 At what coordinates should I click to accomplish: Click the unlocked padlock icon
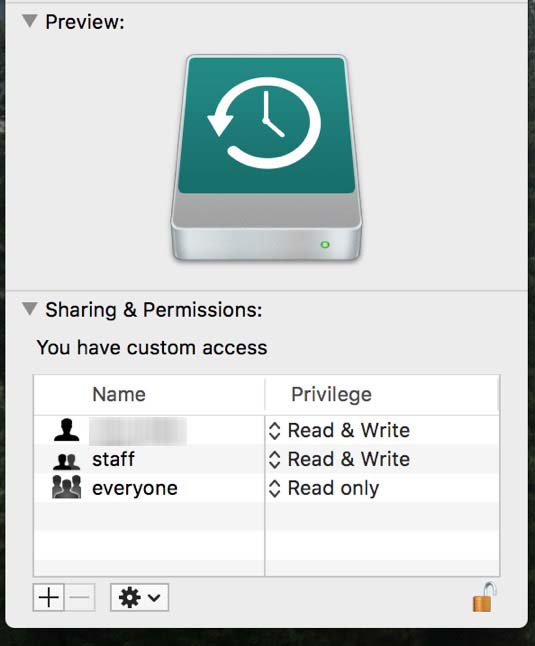pyautogui.click(x=485, y=597)
